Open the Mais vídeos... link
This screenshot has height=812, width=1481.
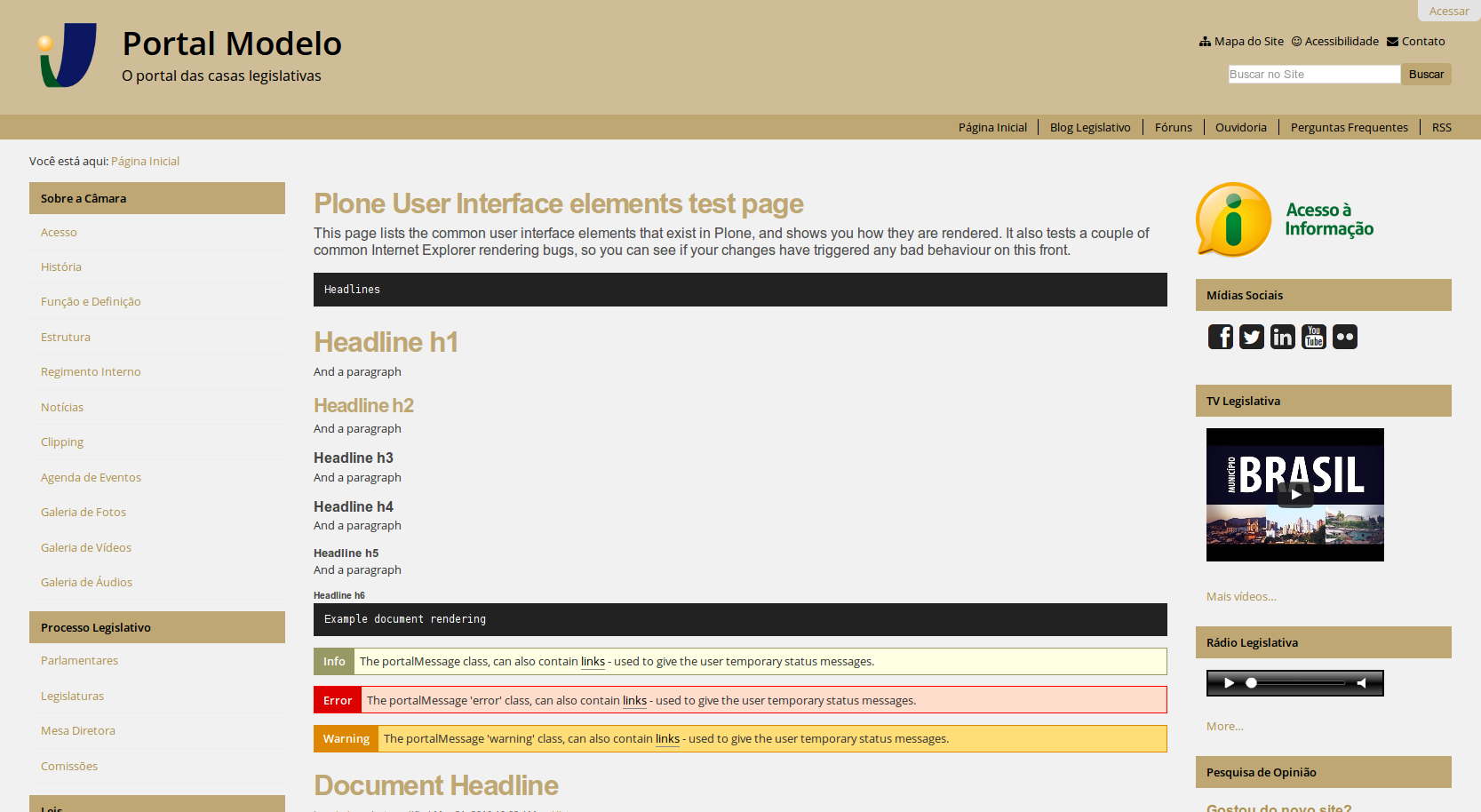1241,596
